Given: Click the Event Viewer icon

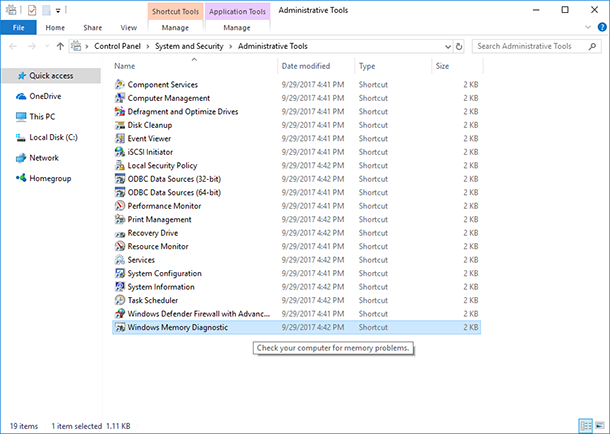Looking at the screenshot, I should pyautogui.click(x=120, y=138).
